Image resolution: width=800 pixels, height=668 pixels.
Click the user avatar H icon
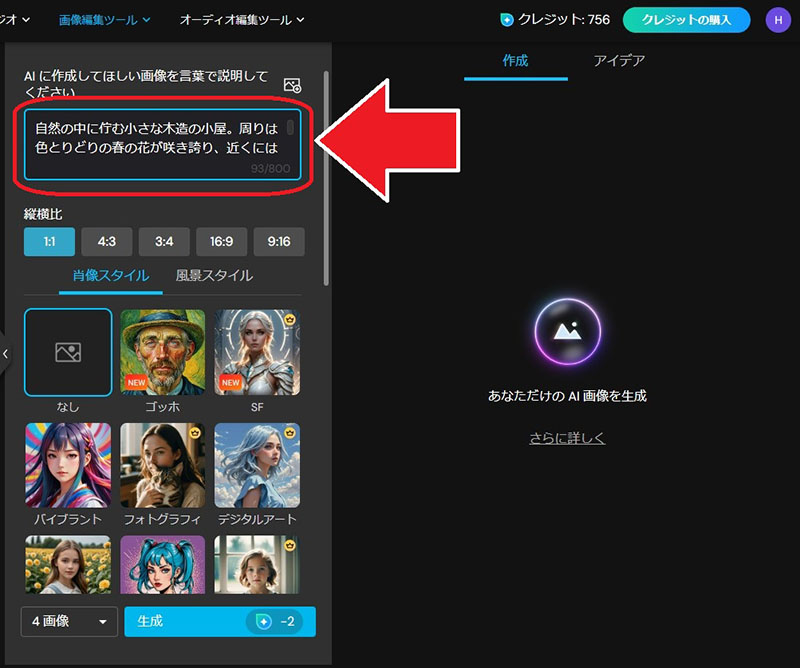tap(777, 19)
